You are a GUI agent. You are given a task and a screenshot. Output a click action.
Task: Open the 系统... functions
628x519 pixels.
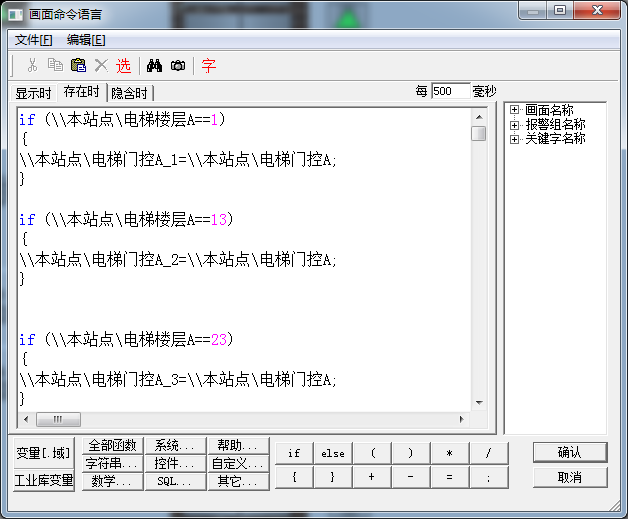175,445
